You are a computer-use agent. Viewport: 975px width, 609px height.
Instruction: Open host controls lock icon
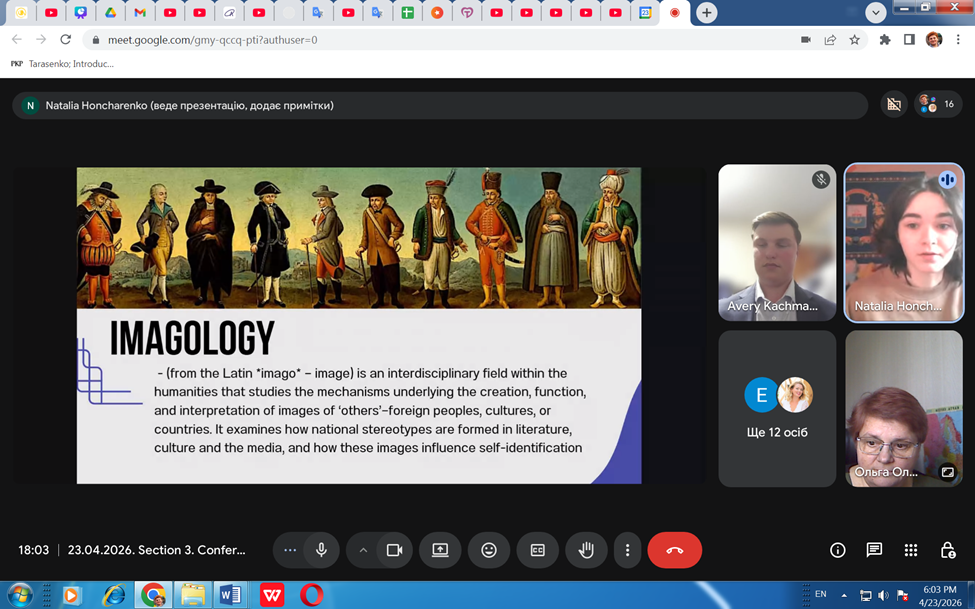tap(948, 550)
